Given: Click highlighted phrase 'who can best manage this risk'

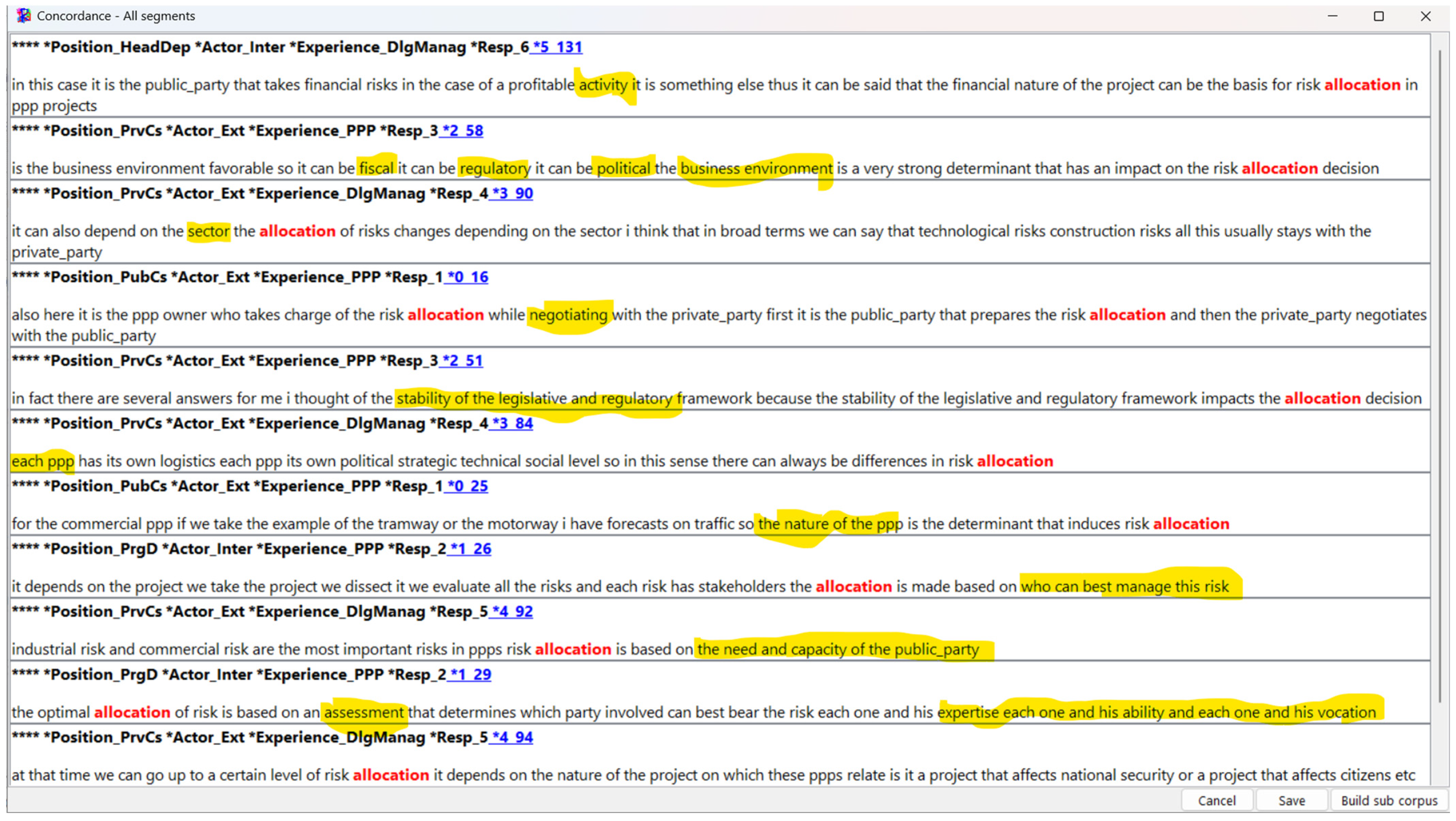Looking at the screenshot, I should [1124, 586].
